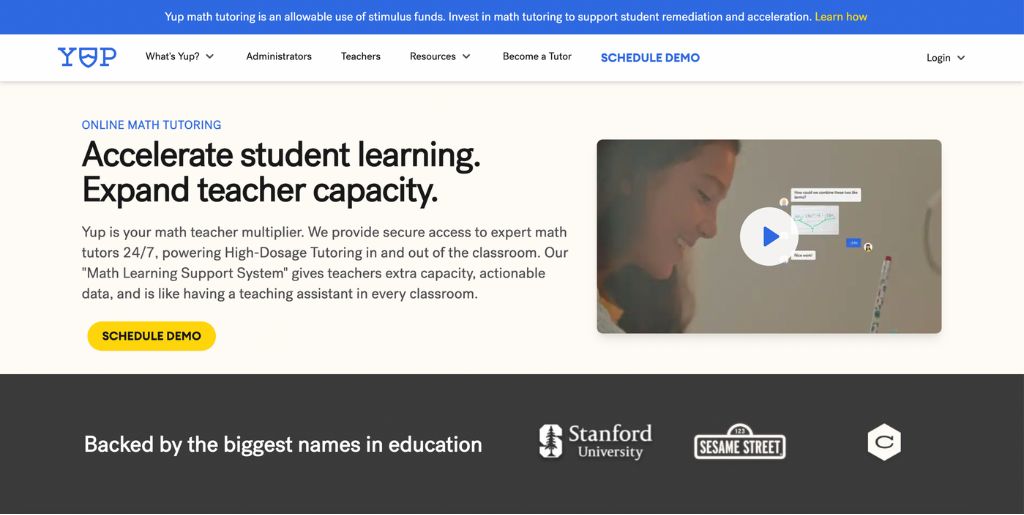Click the Yup logo in the header

click(x=87, y=57)
